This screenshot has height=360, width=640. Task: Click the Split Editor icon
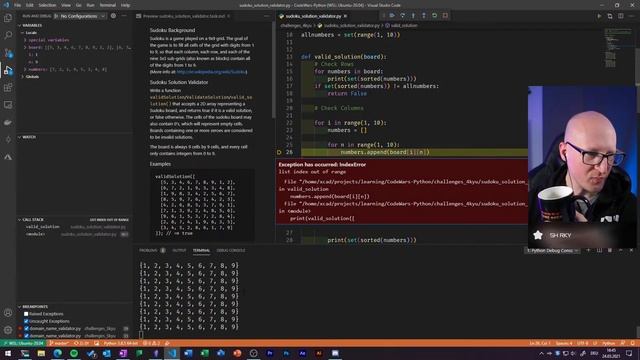coord(620,16)
